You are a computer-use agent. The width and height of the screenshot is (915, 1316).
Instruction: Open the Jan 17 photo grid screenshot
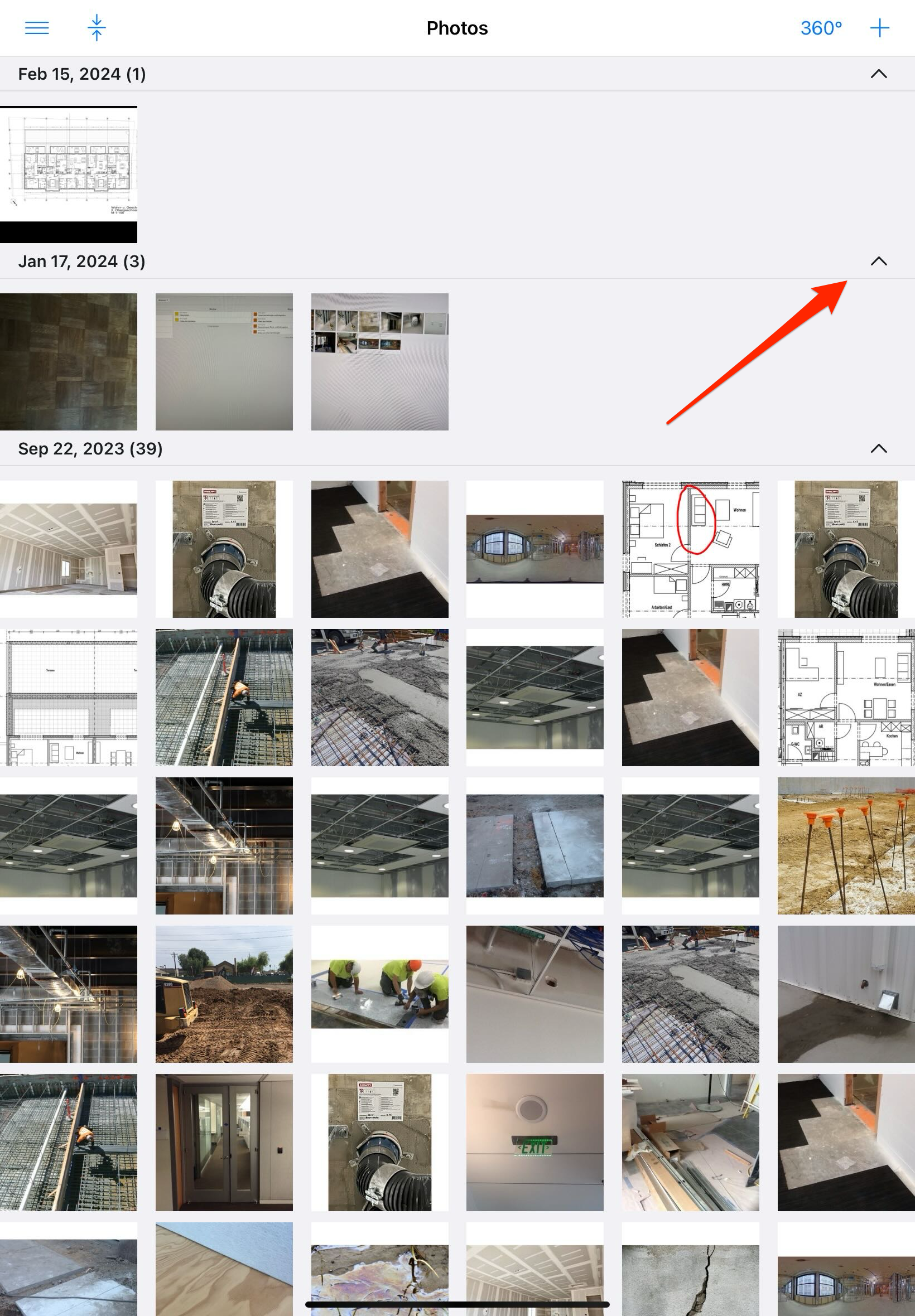379,361
